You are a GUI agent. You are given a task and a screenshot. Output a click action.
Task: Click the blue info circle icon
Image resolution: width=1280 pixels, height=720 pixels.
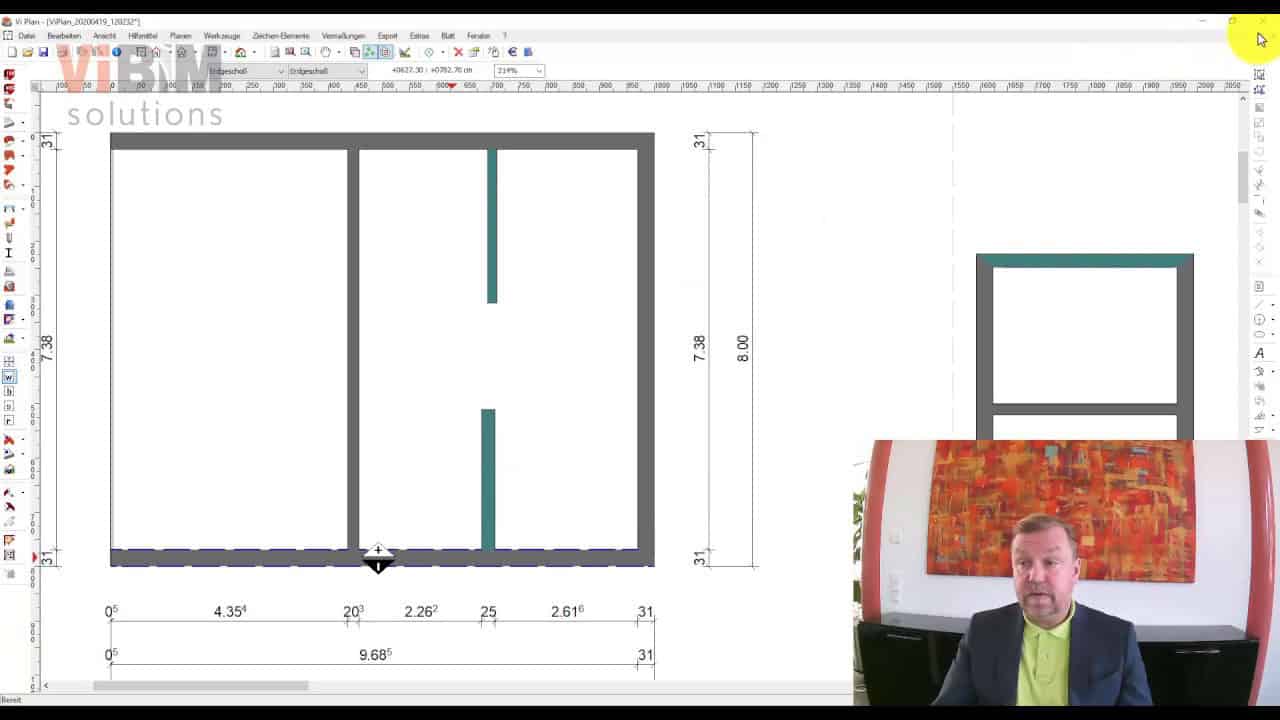pos(116,52)
